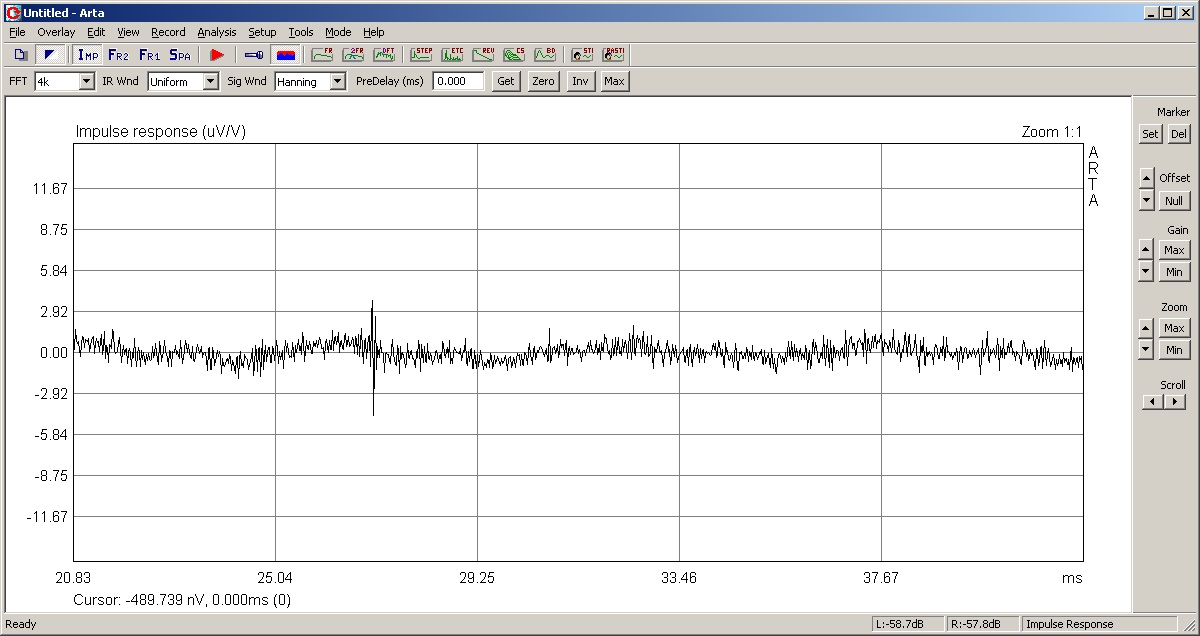The height and width of the screenshot is (636, 1200).
Task: Decrease Gain with the down arrow
Action: point(1146,272)
